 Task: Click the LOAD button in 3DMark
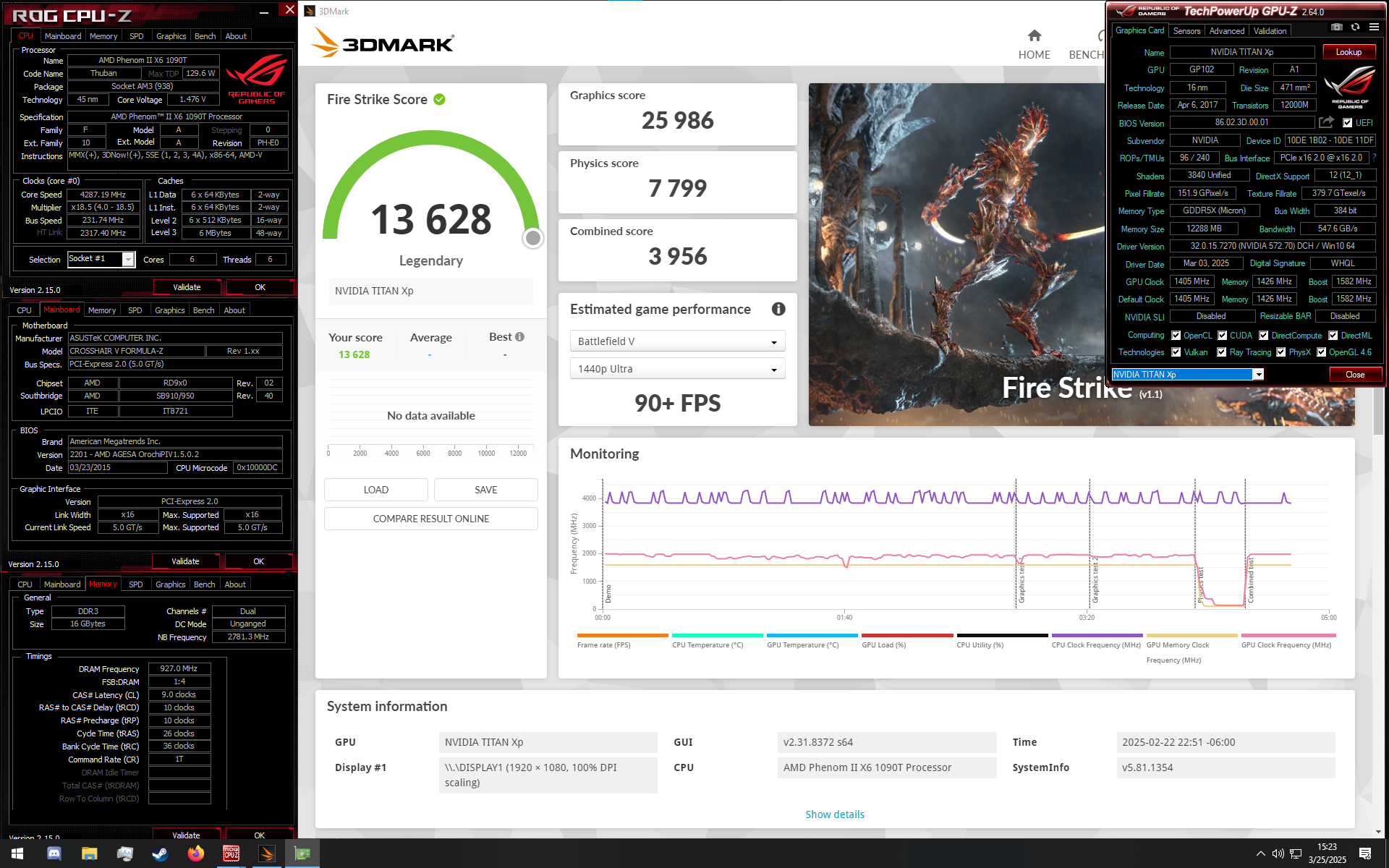376,490
